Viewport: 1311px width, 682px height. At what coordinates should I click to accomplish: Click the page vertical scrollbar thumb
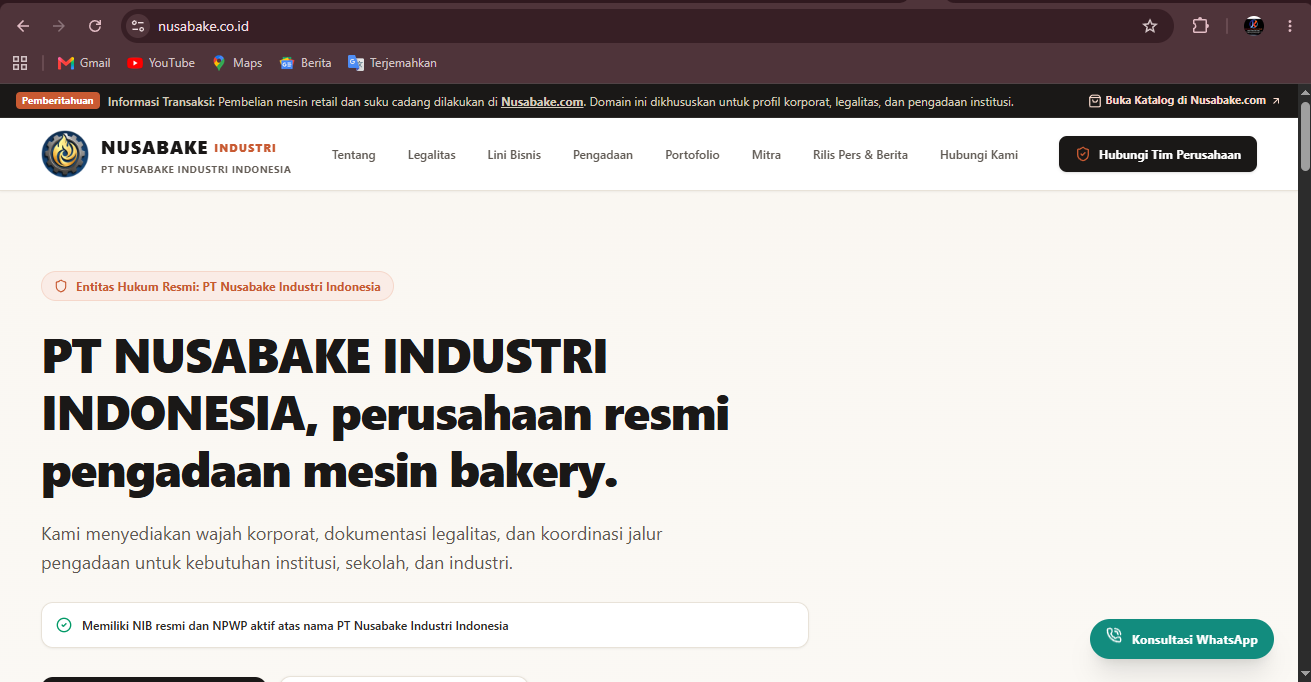tap(1304, 134)
